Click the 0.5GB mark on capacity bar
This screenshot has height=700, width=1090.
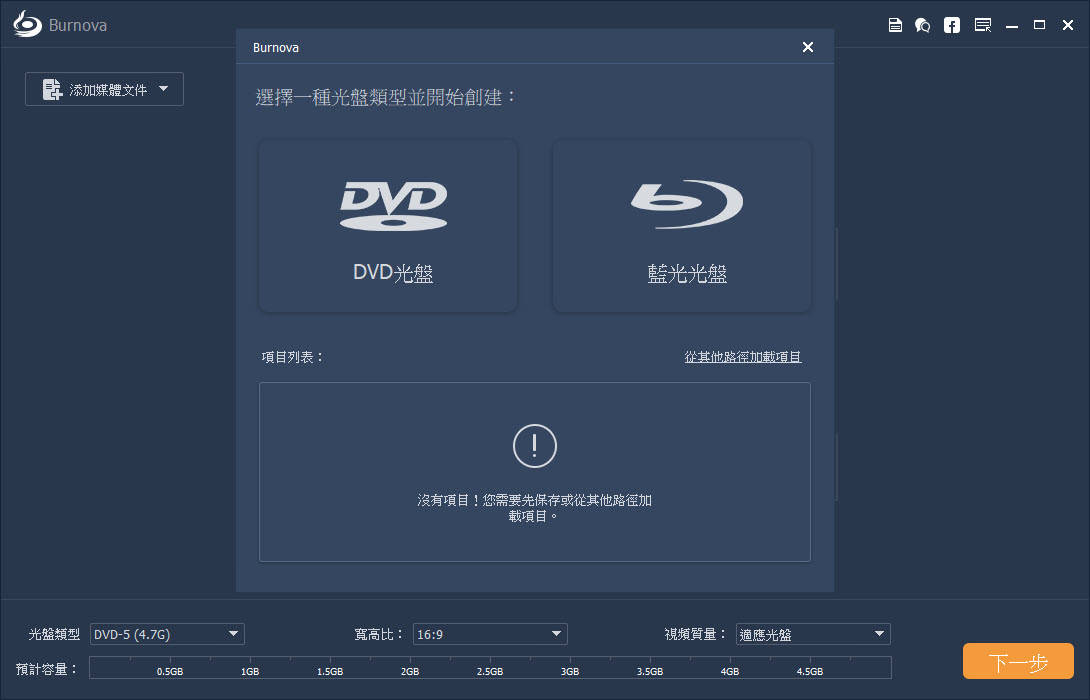click(170, 671)
